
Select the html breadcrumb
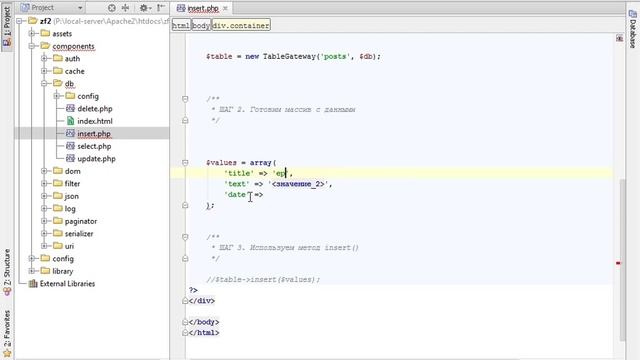click(181, 25)
